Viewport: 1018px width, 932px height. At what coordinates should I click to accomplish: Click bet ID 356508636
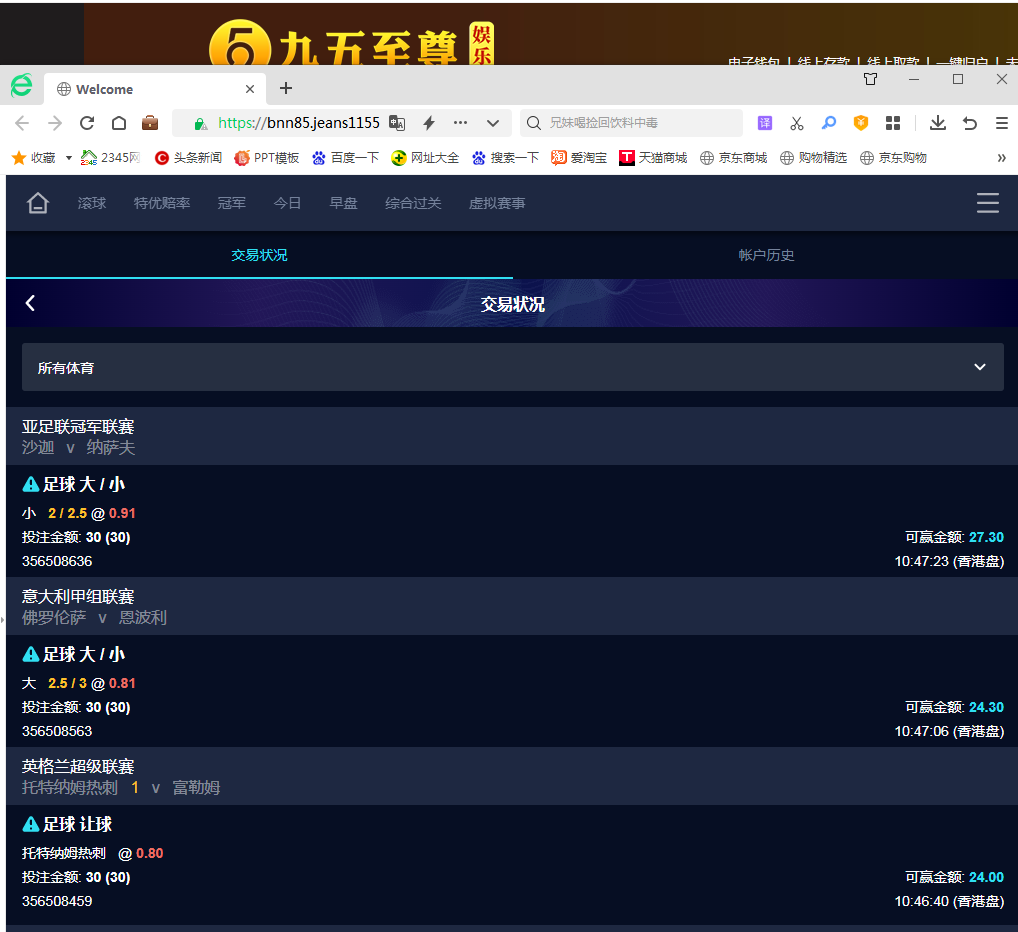click(x=57, y=561)
